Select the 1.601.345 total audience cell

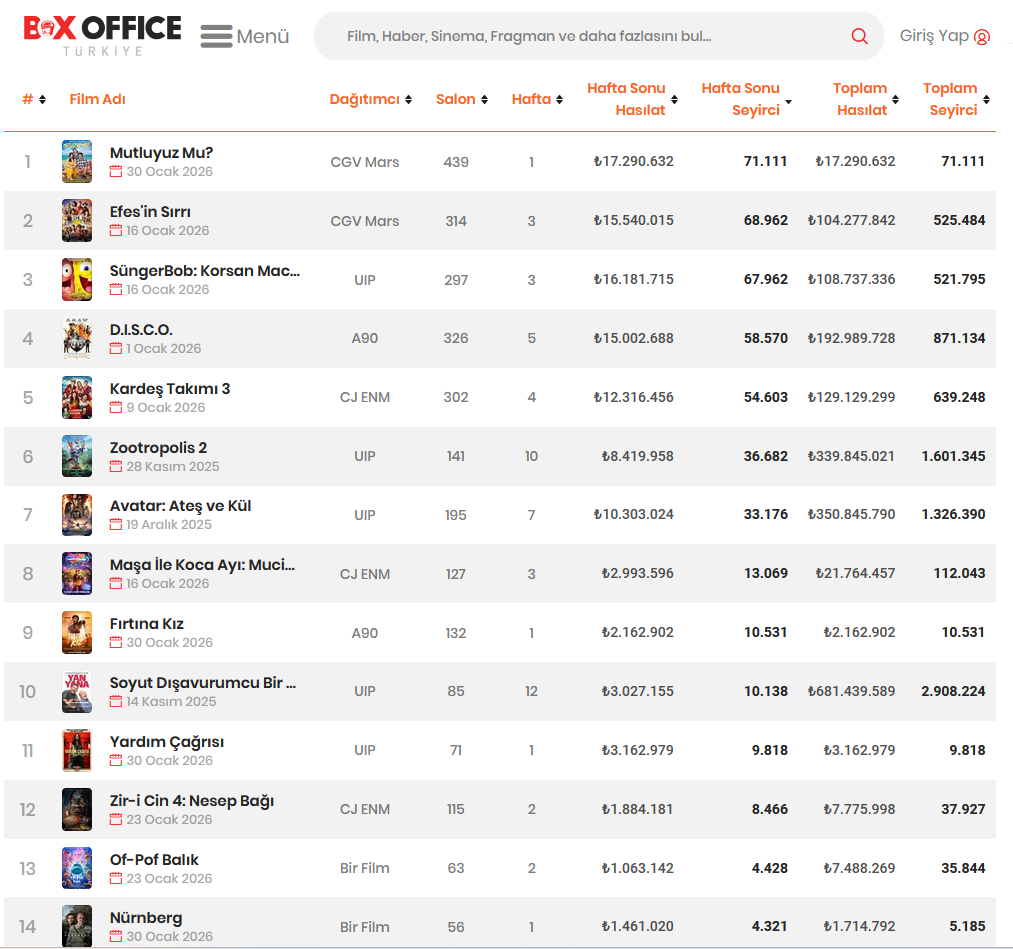click(953, 456)
